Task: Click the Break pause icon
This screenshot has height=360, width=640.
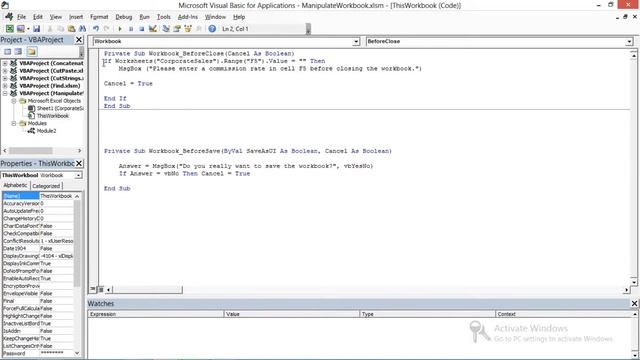Action: click(x=131, y=29)
